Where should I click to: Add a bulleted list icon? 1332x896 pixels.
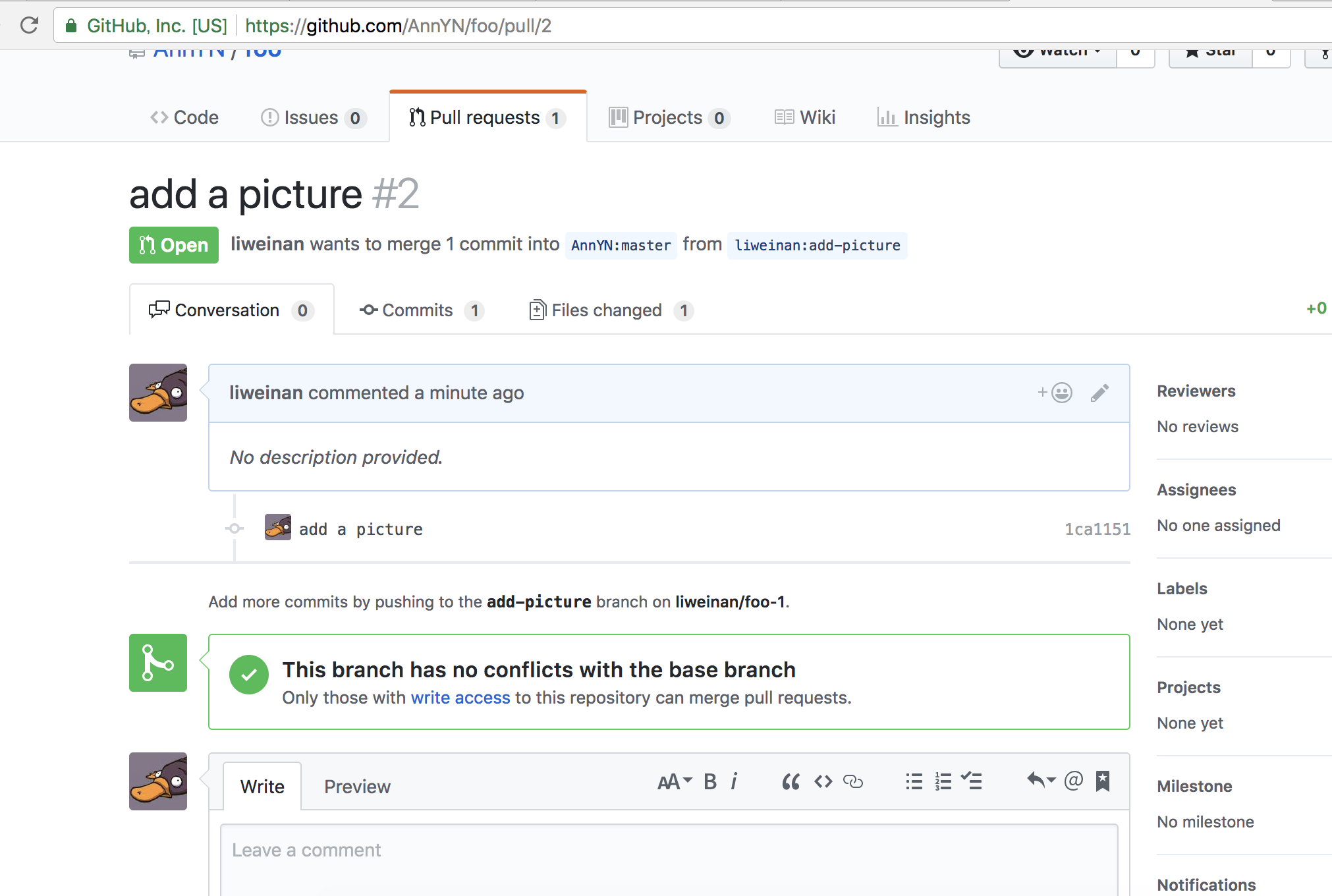[914, 782]
